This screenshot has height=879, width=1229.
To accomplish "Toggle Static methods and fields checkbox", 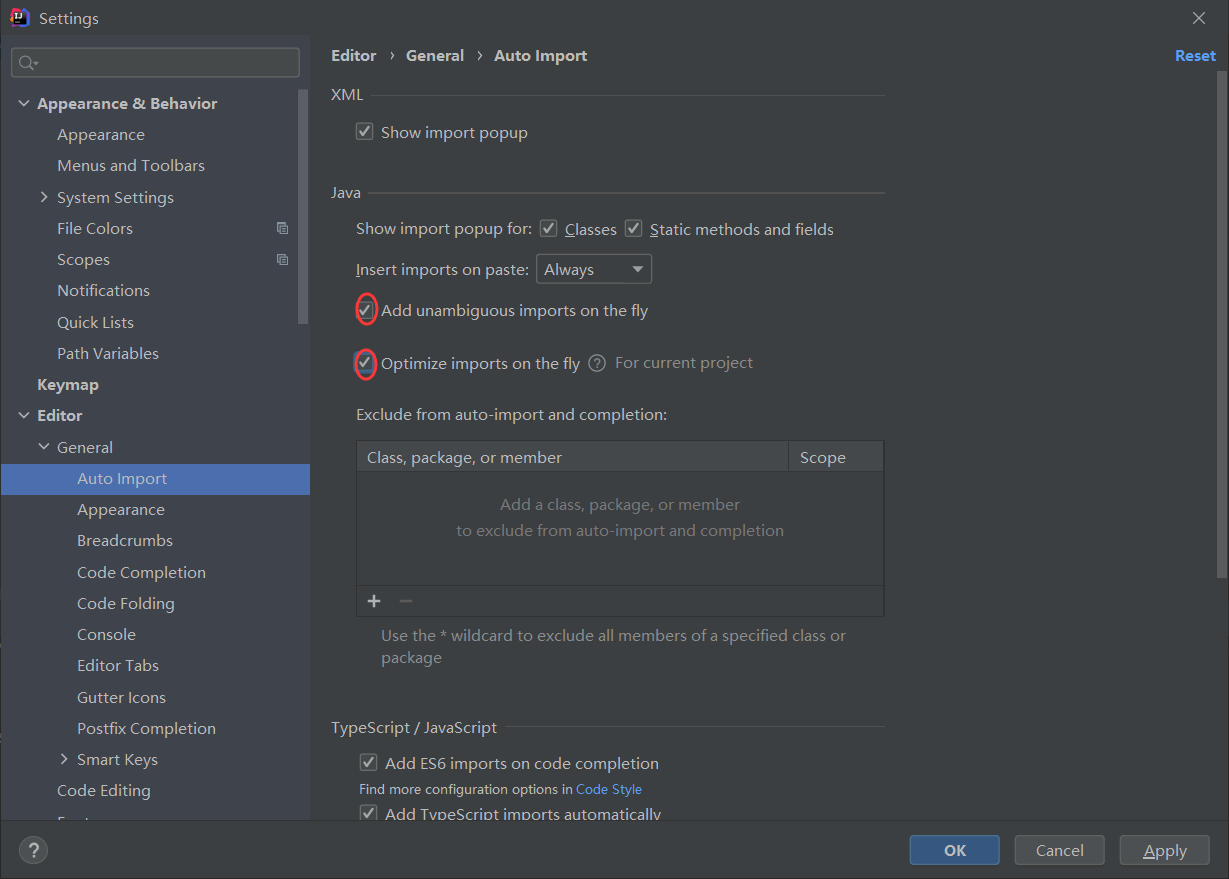I will [x=633, y=229].
